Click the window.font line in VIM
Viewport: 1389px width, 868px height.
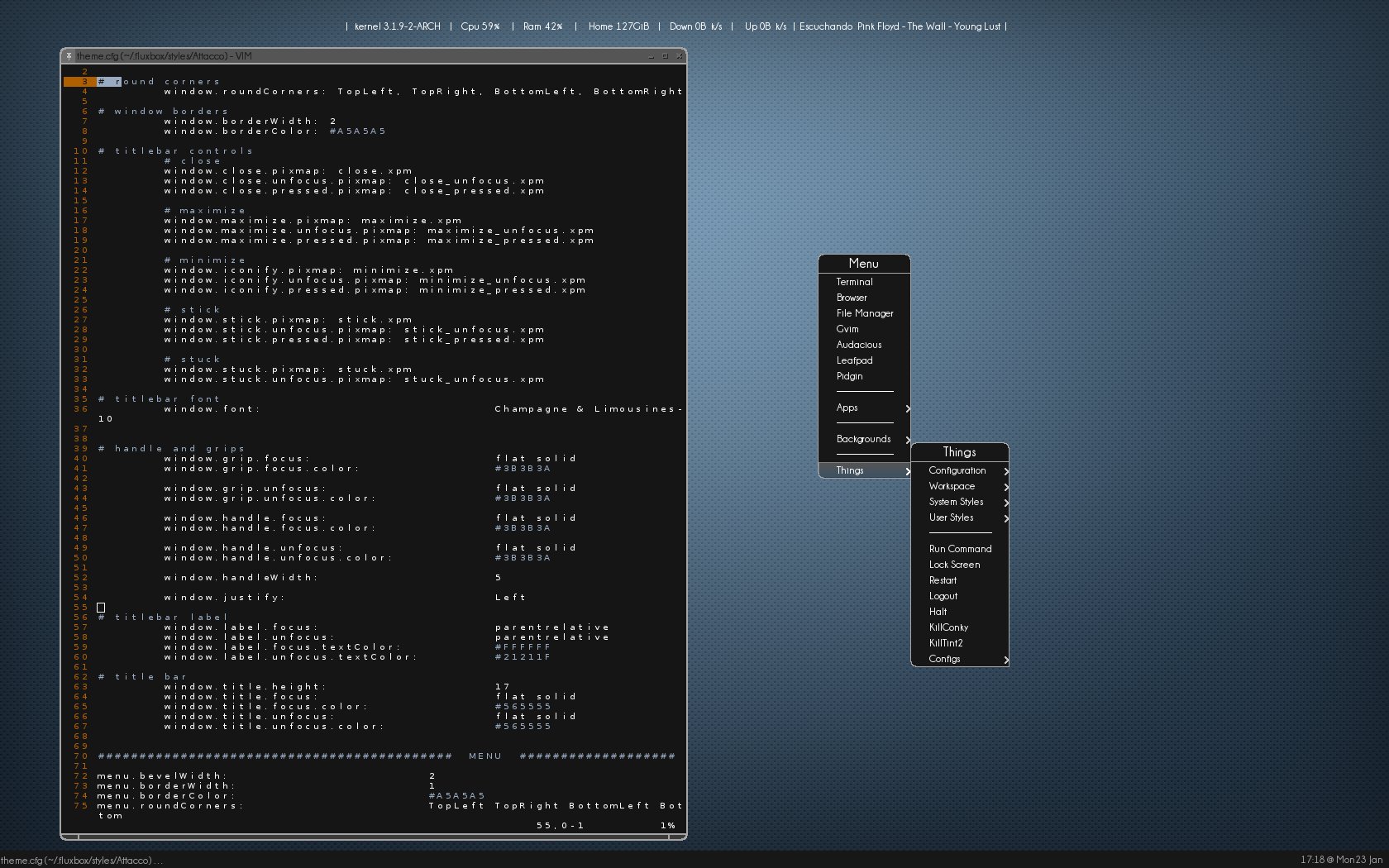point(423,409)
